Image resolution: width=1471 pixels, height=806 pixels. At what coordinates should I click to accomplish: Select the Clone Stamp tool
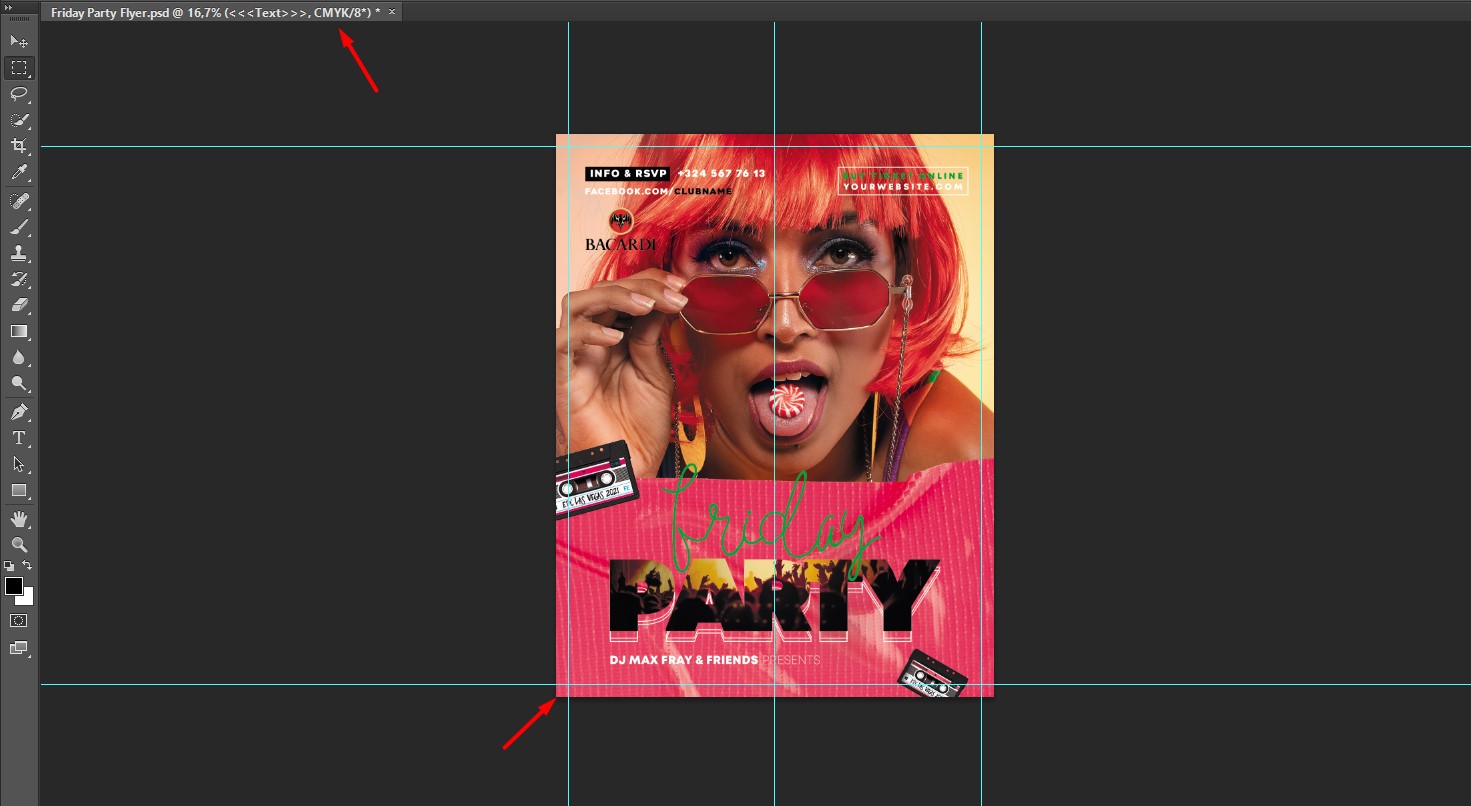tap(19, 253)
